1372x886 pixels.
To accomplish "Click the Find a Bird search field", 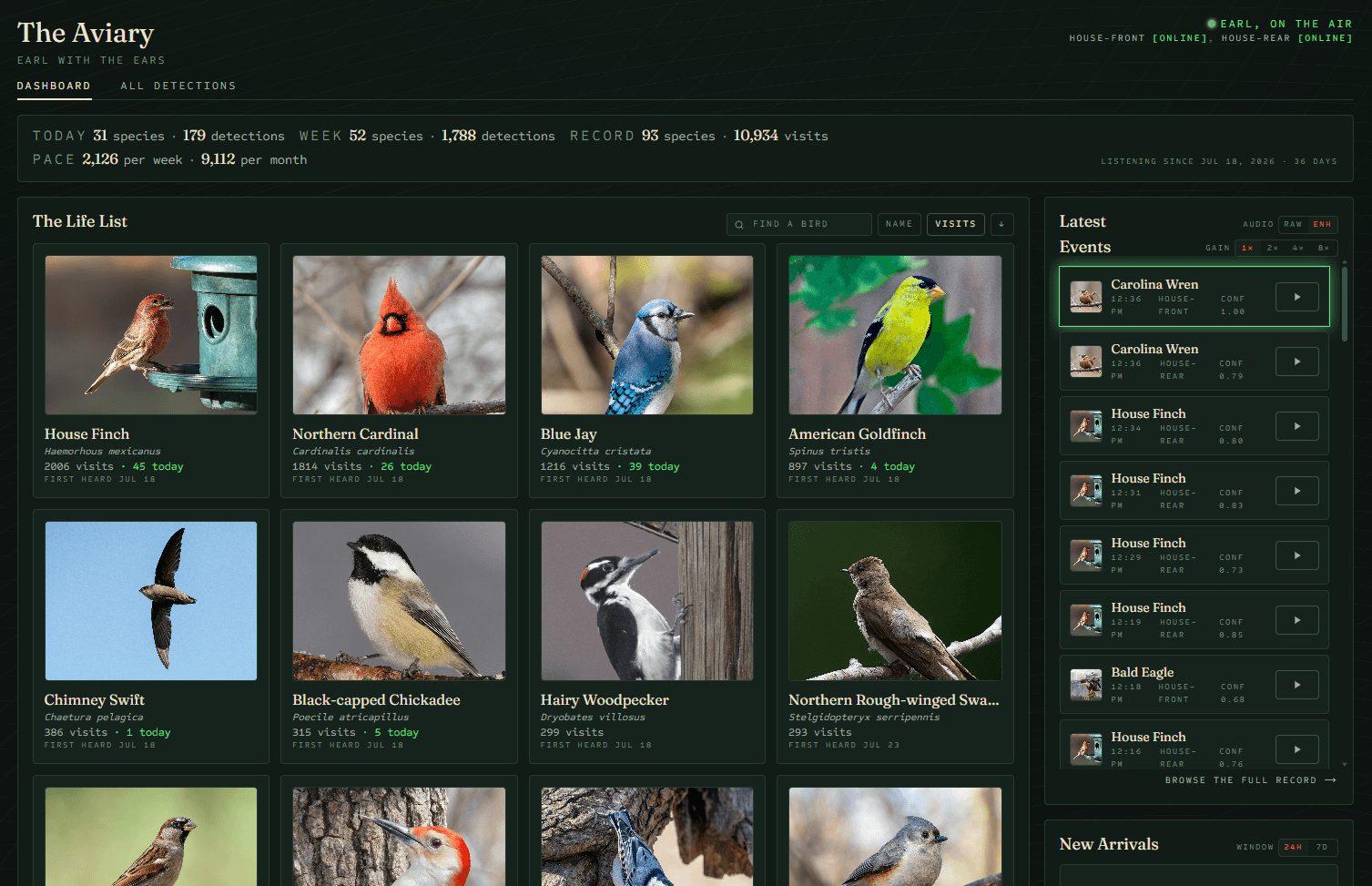I will [x=799, y=224].
